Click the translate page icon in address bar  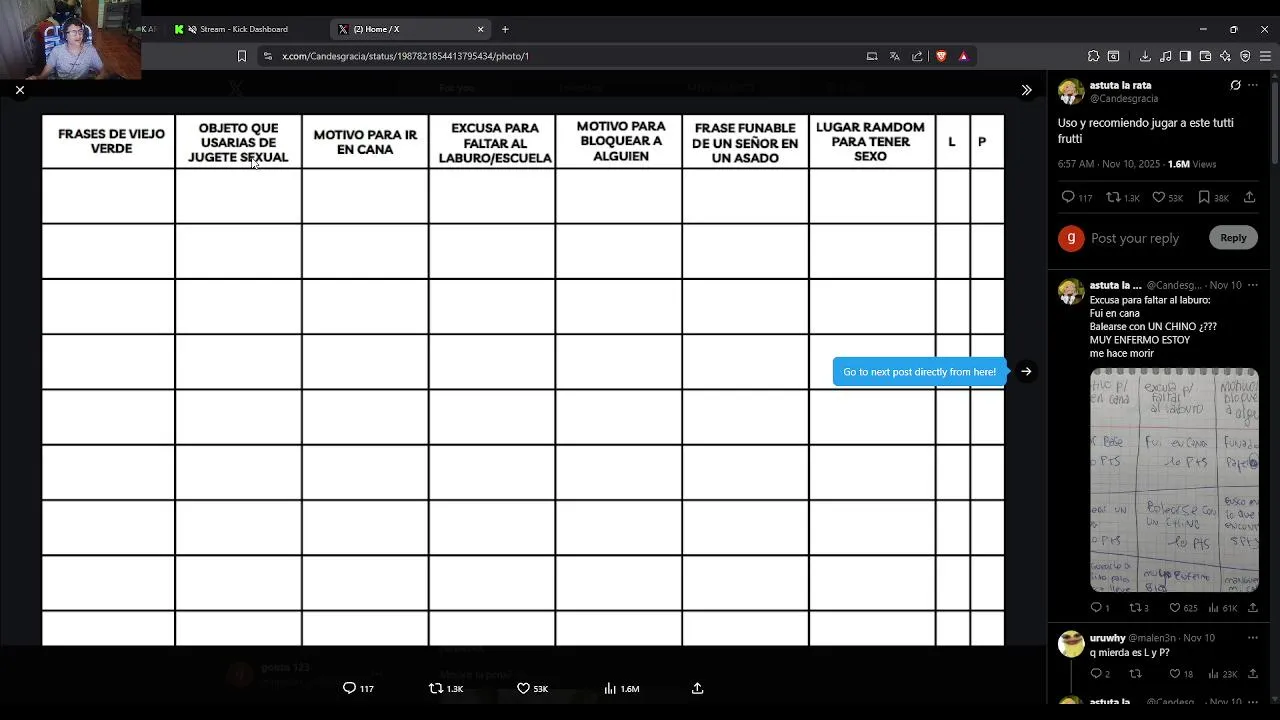tap(895, 56)
